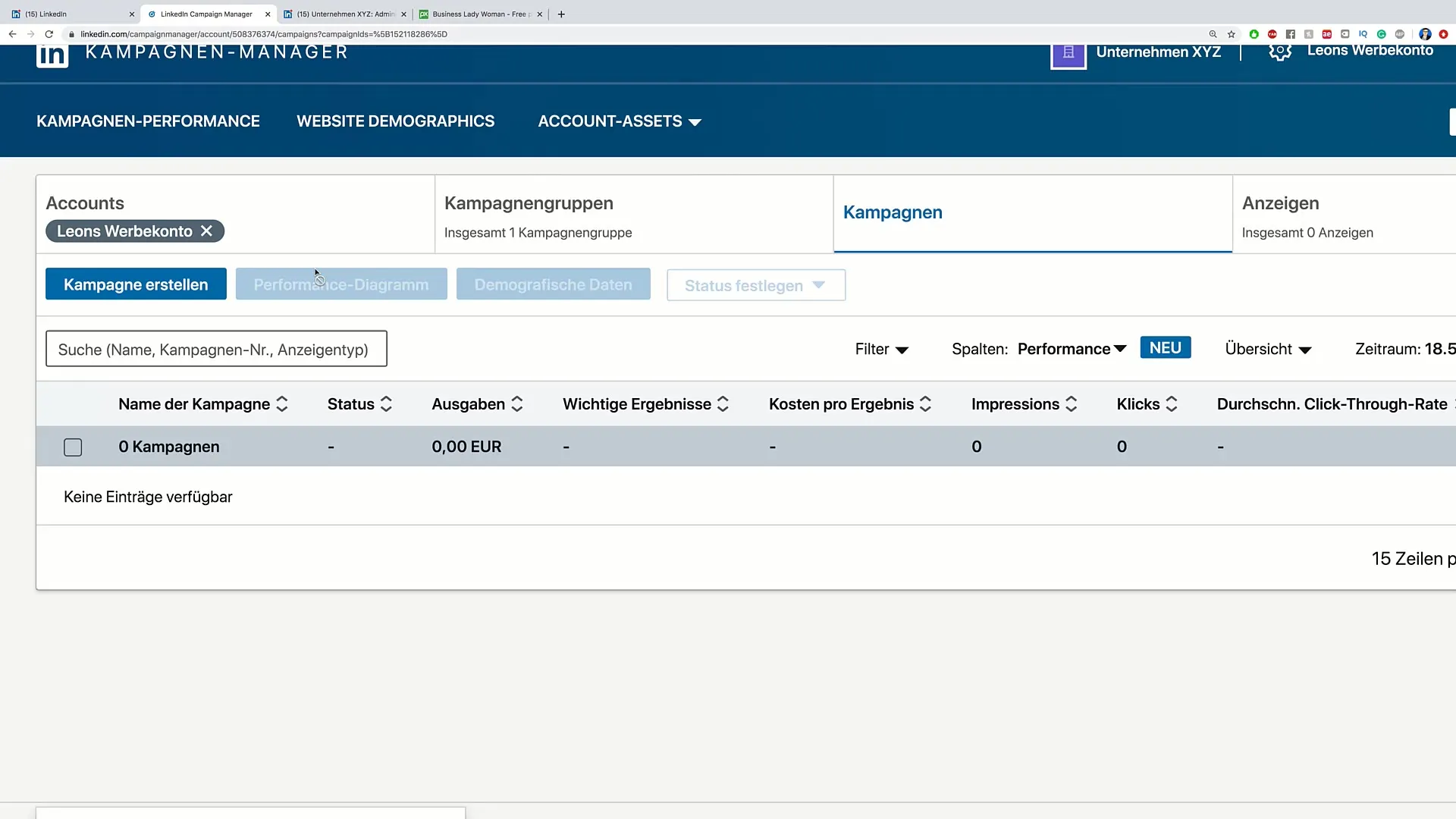Click Leons Werbekonto in header
Image resolution: width=1456 pixels, height=819 pixels.
click(1370, 50)
